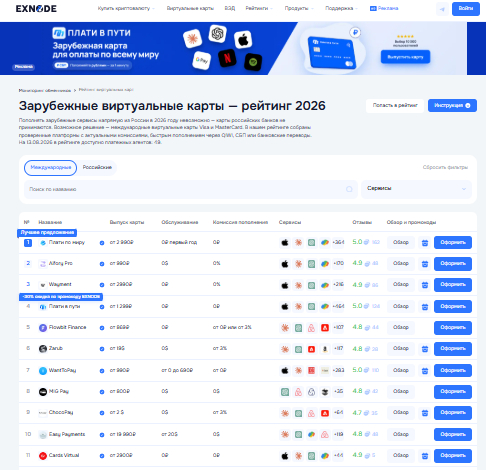Open Виртуальные карты menu item
This screenshot has height=470, width=486.
190,8
